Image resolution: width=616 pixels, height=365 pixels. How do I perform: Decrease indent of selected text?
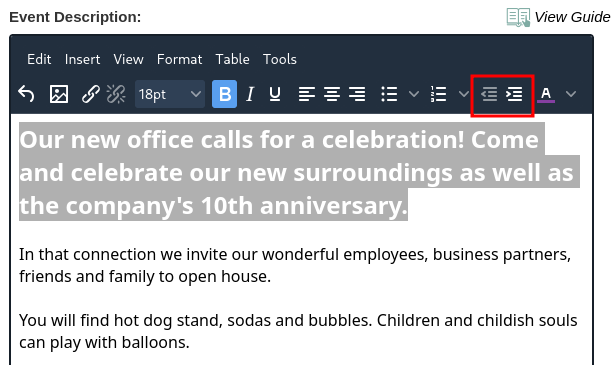[489, 94]
